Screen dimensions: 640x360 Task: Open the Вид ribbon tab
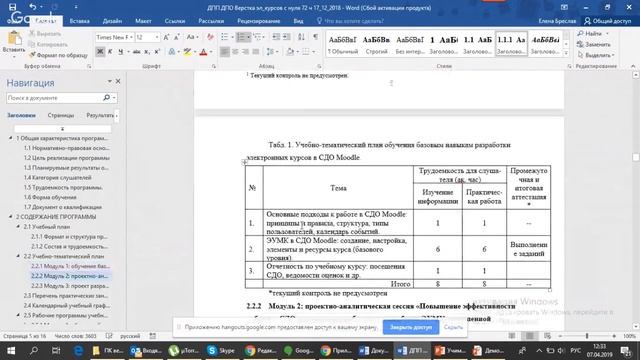click(298, 21)
